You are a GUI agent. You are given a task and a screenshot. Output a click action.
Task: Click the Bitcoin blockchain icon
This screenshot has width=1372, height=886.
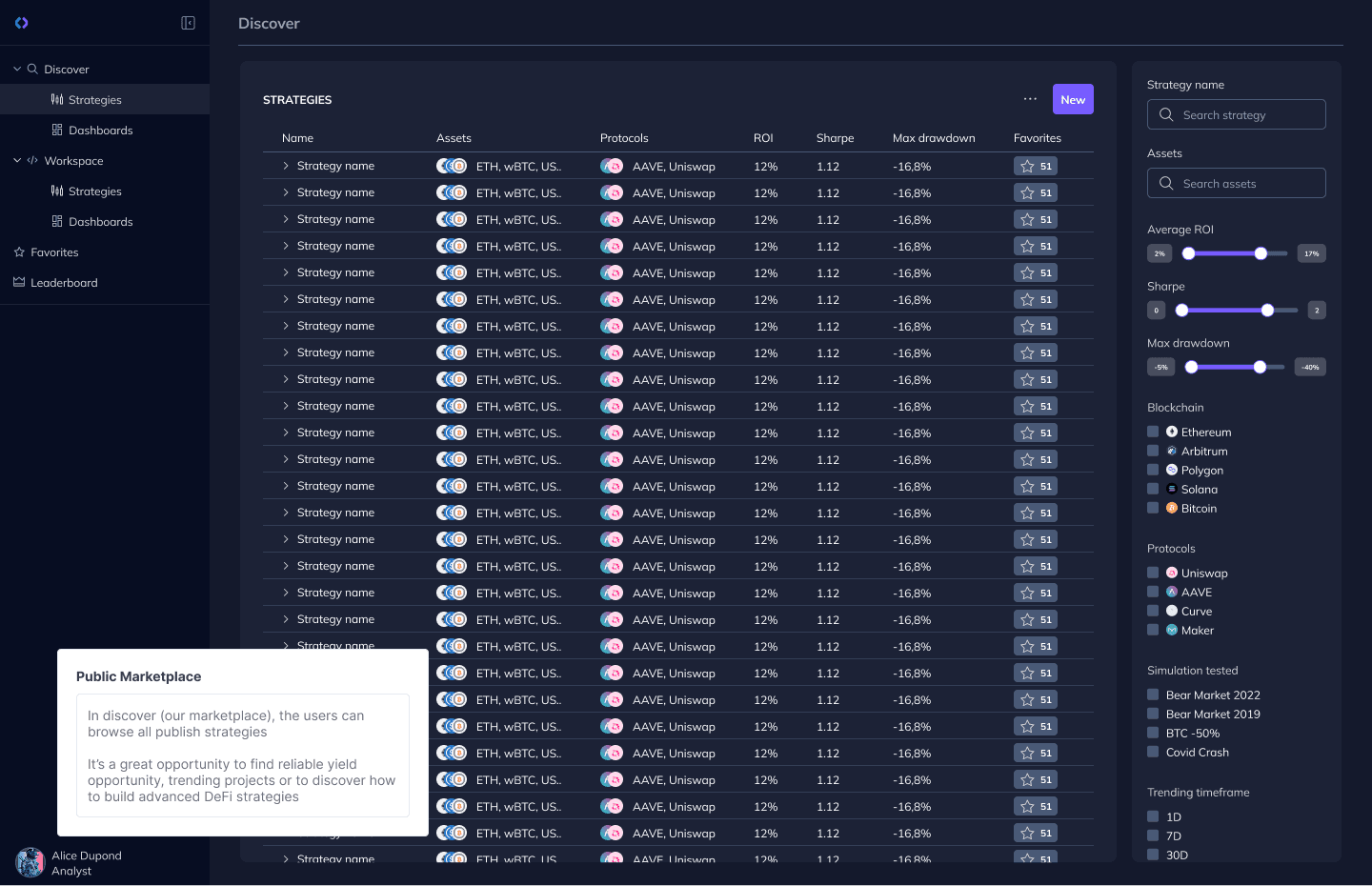tap(1172, 508)
